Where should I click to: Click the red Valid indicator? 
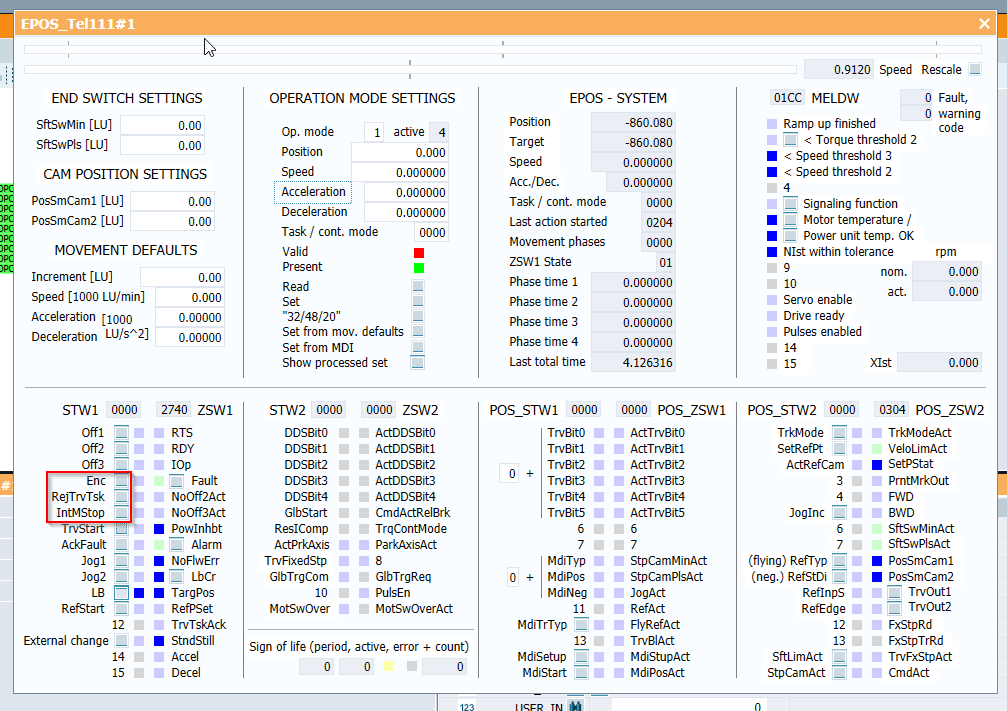click(419, 252)
